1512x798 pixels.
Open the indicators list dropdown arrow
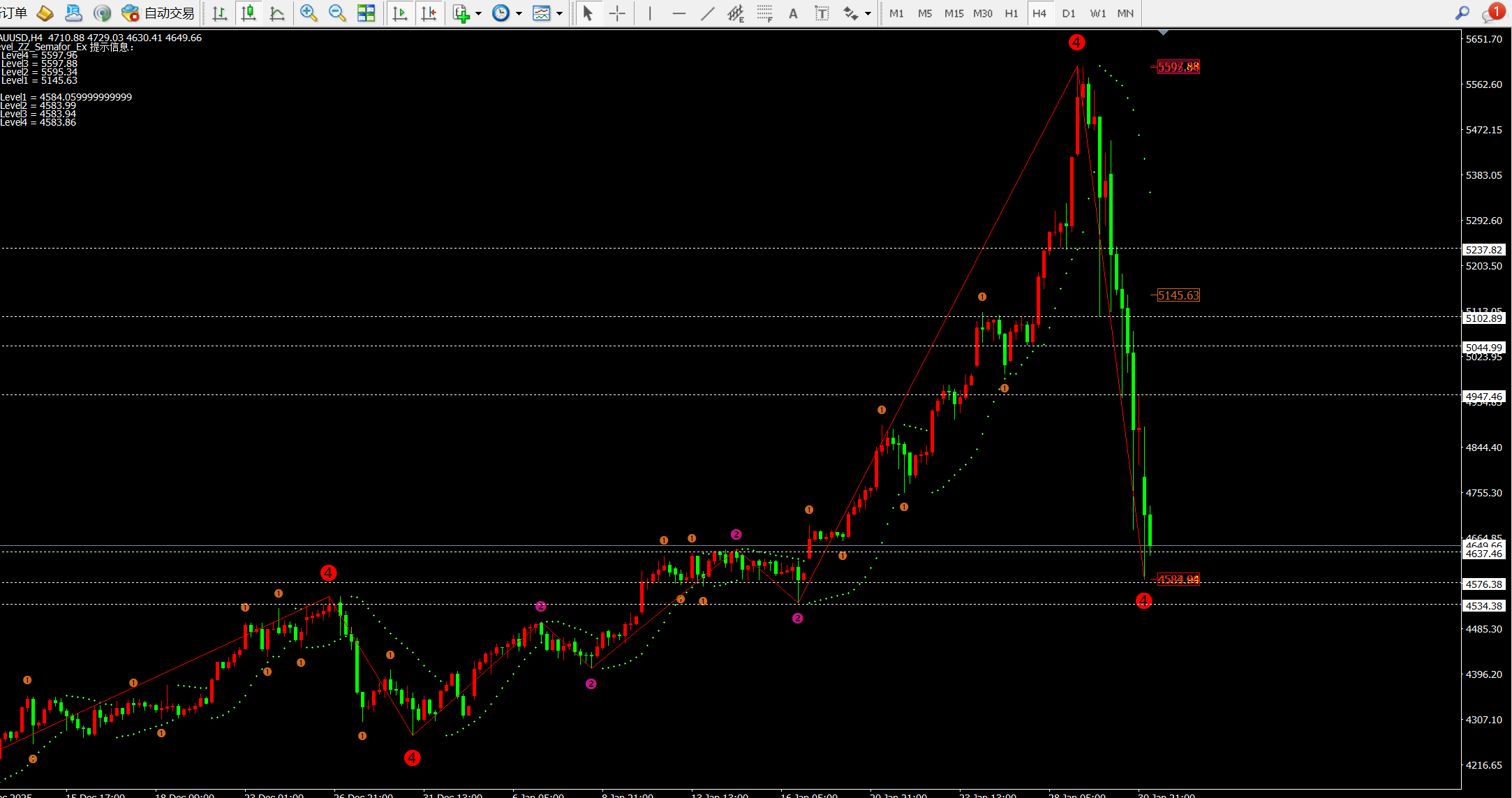coord(478,13)
